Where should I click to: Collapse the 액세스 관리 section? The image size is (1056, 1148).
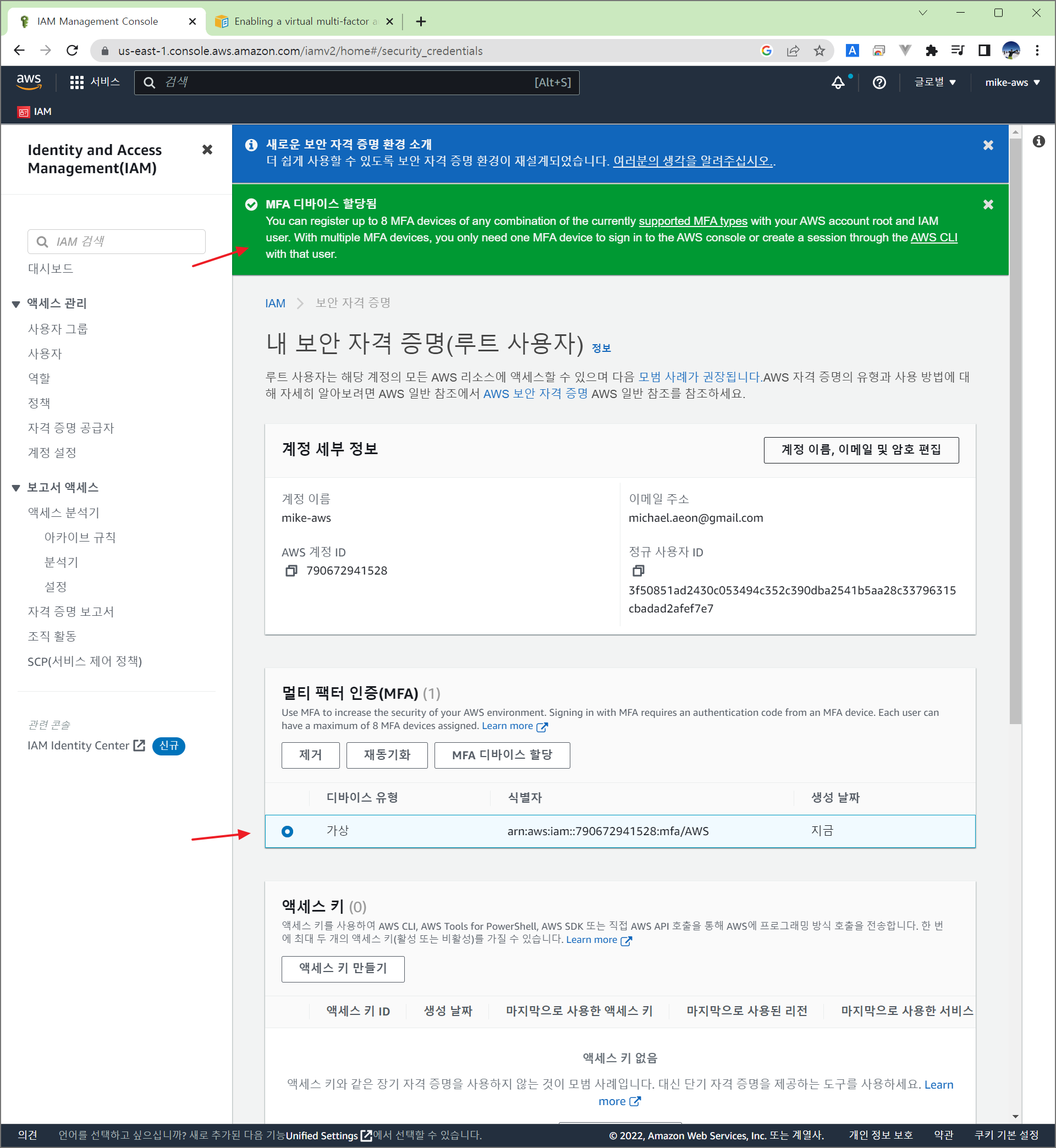16,304
